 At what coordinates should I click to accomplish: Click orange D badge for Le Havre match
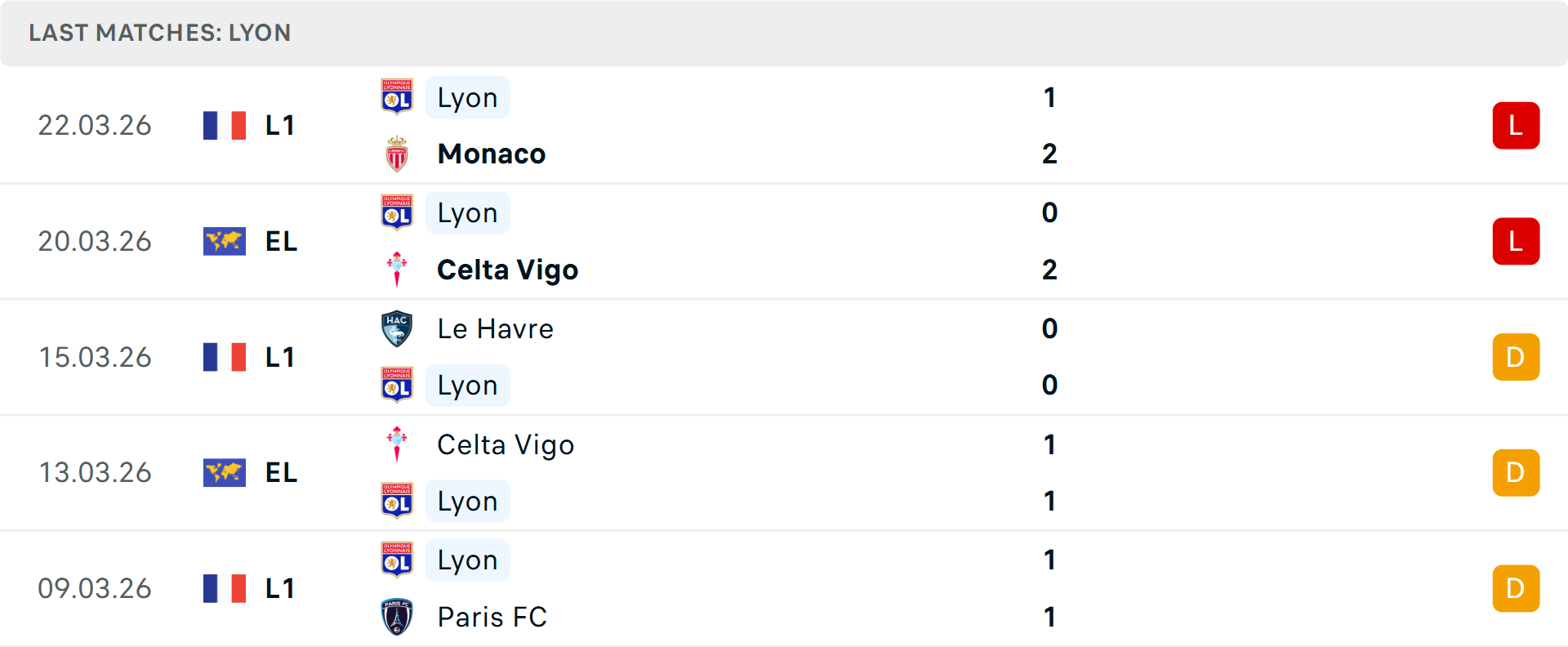tap(1516, 358)
